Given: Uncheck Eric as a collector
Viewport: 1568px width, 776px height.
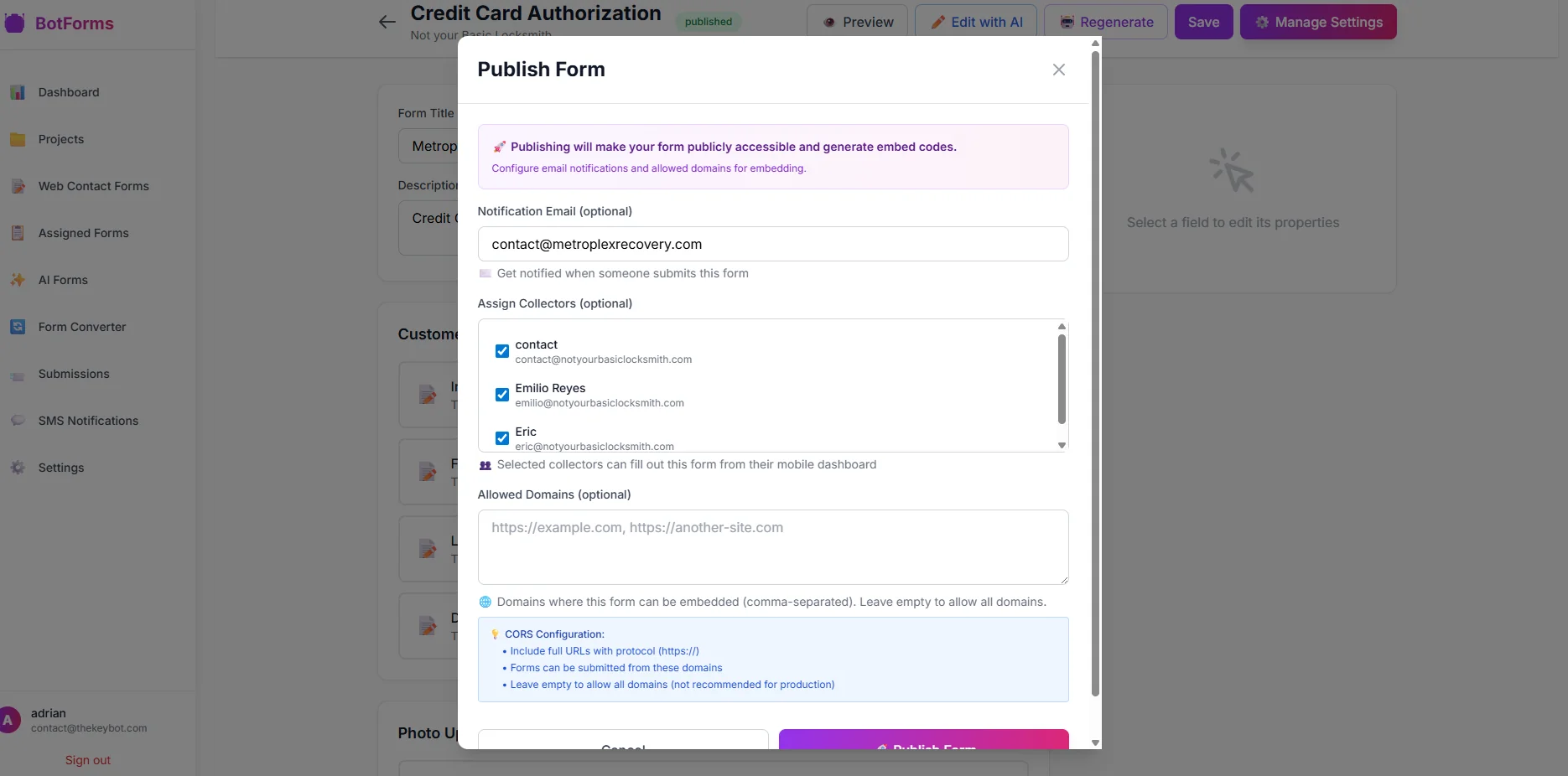Looking at the screenshot, I should [501, 438].
